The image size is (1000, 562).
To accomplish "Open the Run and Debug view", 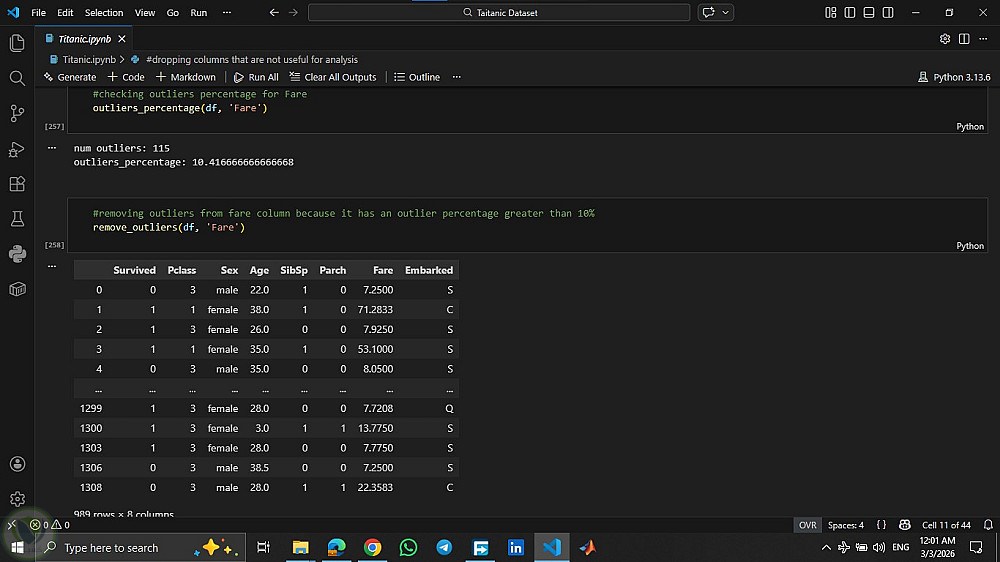I will [x=17, y=149].
